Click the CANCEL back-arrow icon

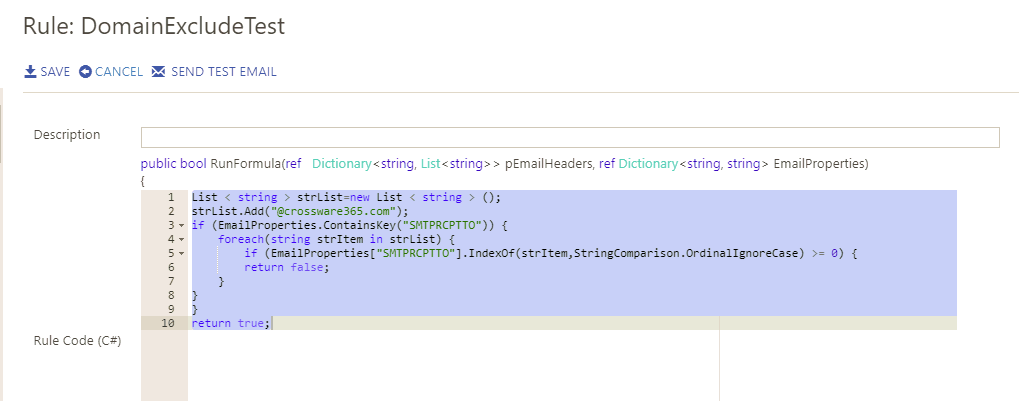(85, 71)
